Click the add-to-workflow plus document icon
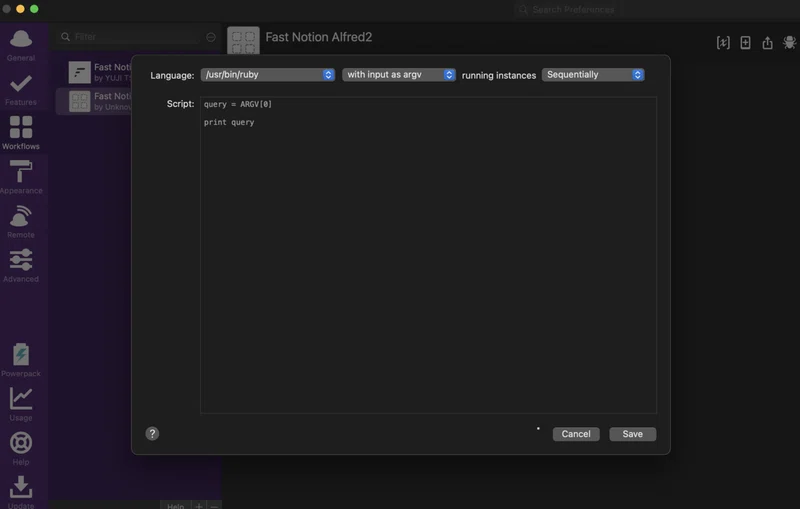The image size is (800, 509). (745, 43)
